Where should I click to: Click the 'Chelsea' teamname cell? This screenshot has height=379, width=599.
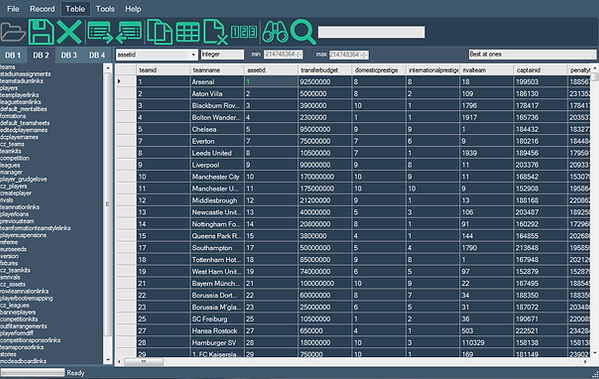coord(217,129)
